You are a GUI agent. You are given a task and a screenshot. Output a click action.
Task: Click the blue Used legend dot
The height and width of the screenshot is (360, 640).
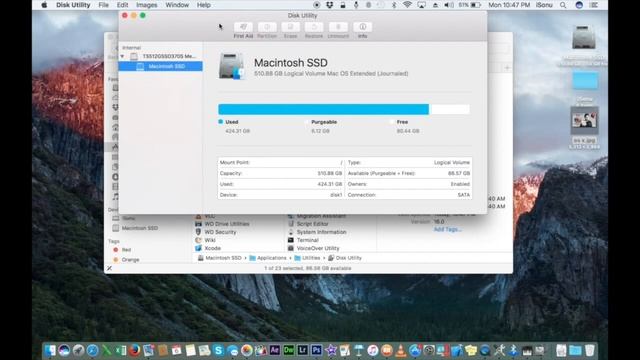(x=221, y=122)
